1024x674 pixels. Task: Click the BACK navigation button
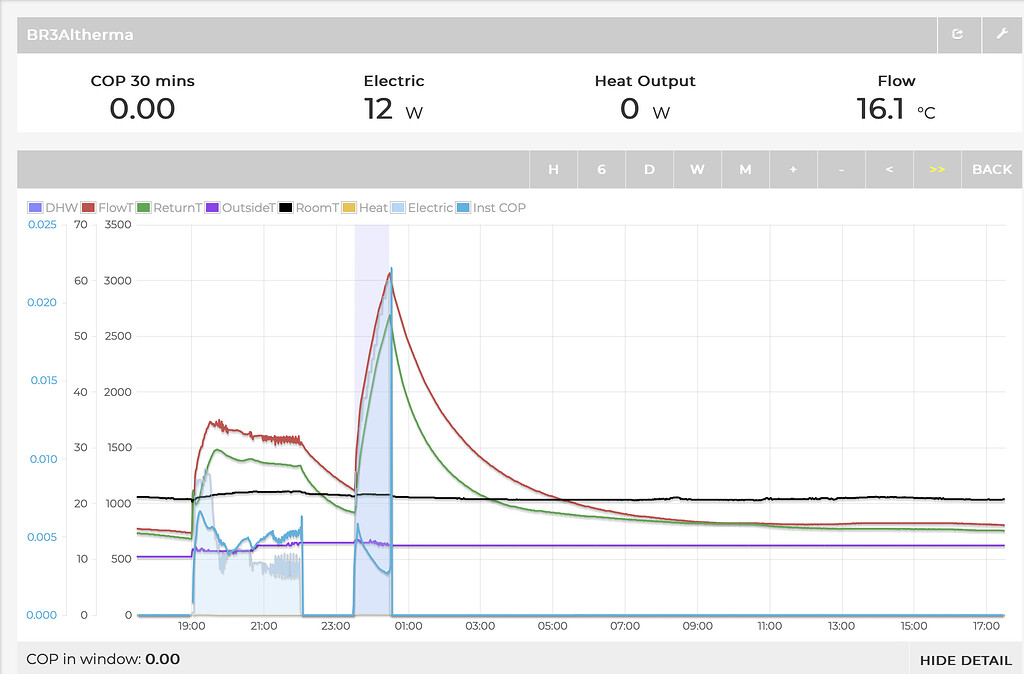[x=991, y=169]
